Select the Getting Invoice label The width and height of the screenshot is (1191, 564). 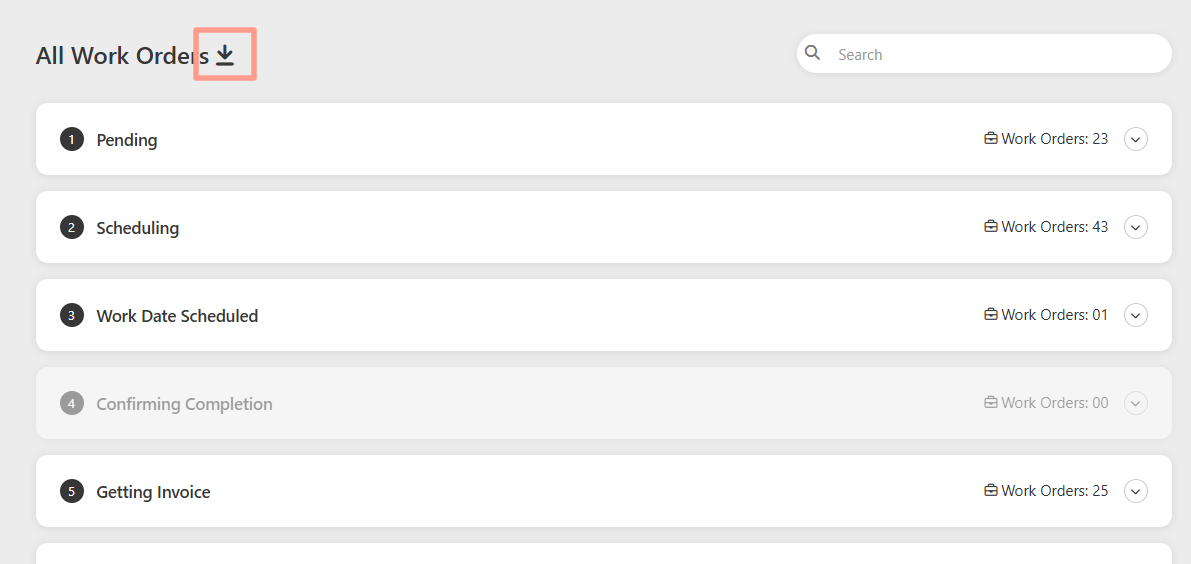point(153,492)
